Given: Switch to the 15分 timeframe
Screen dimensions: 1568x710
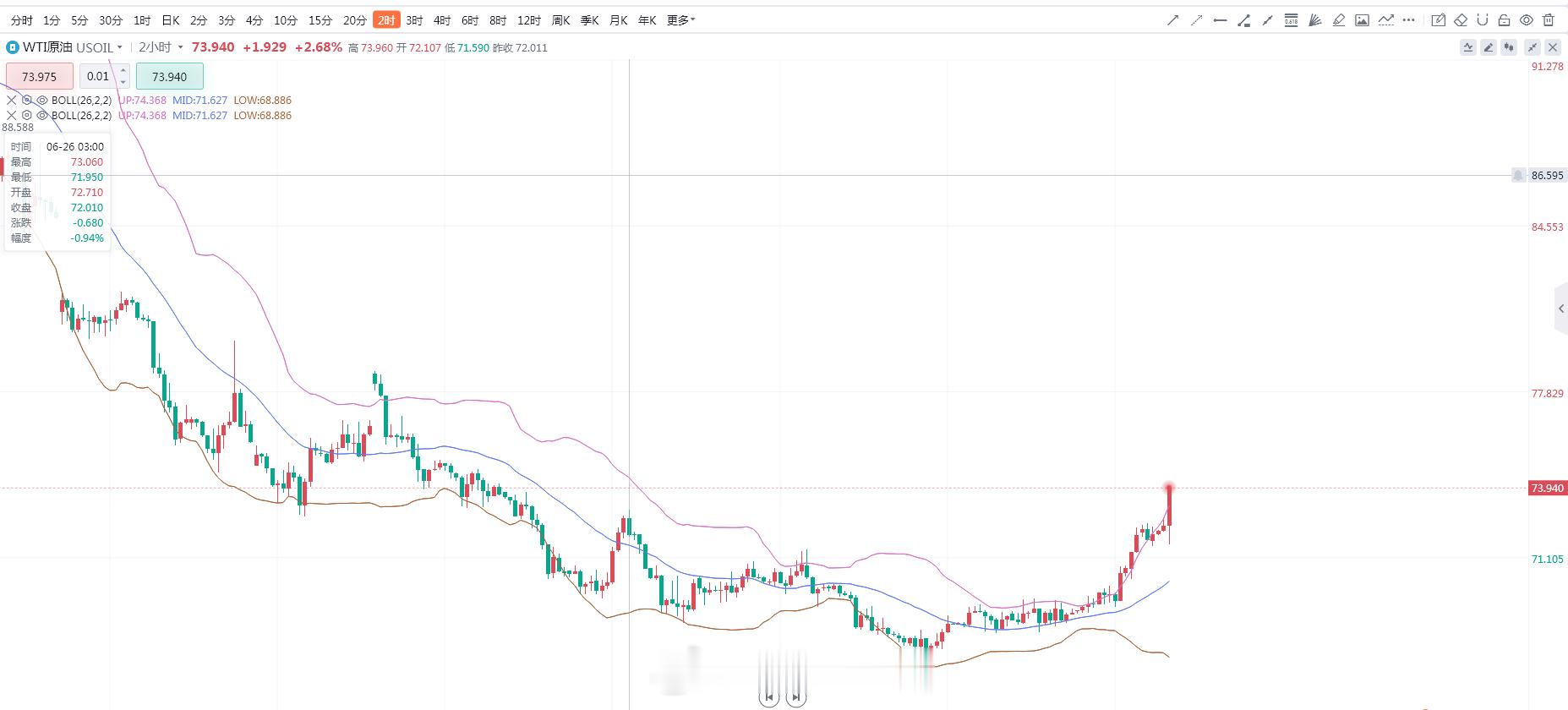Looking at the screenshot, I should pyautogui.click(x=320, y=20).
